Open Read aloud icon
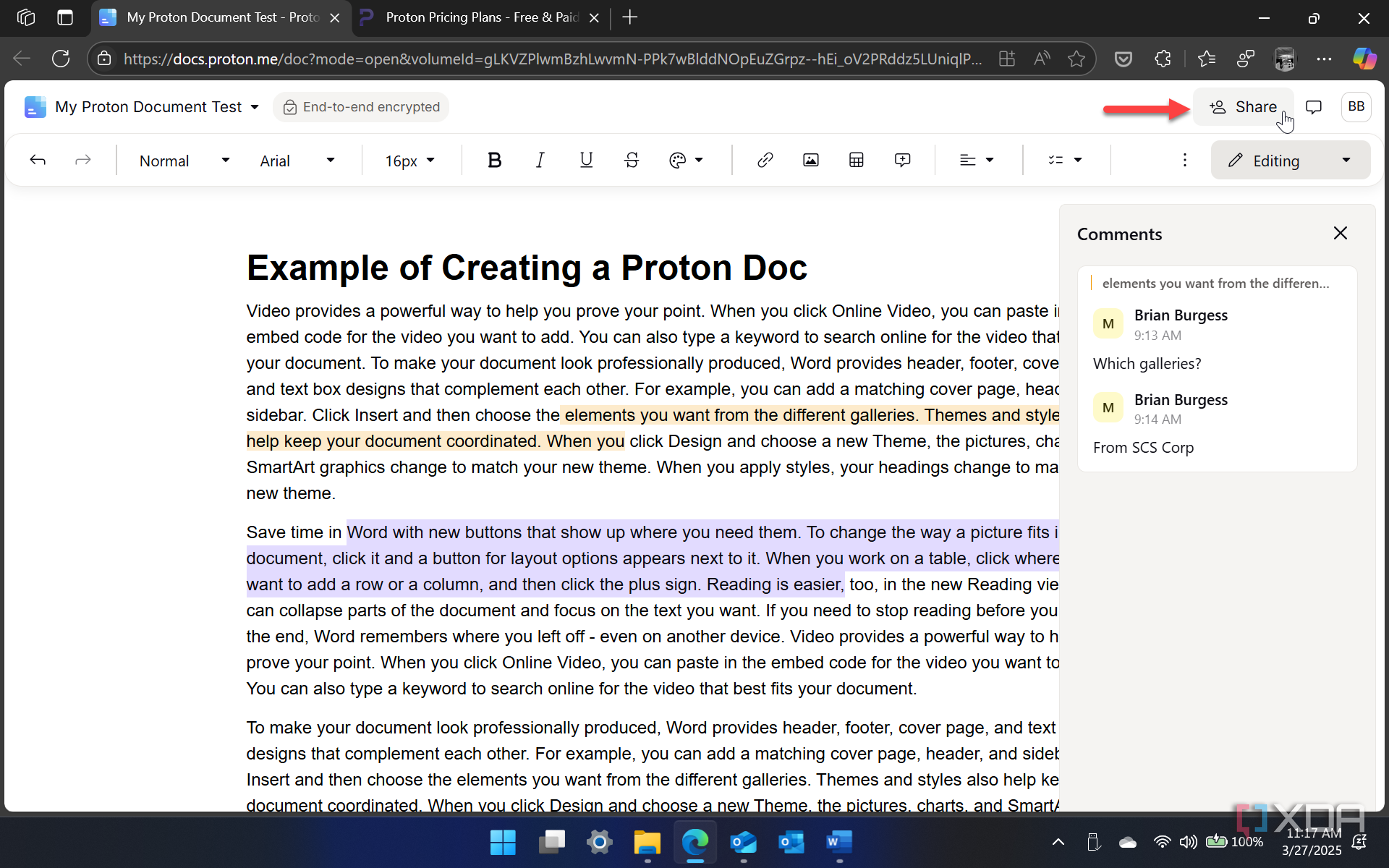 pyautogui.click(x=1042, y=59)
